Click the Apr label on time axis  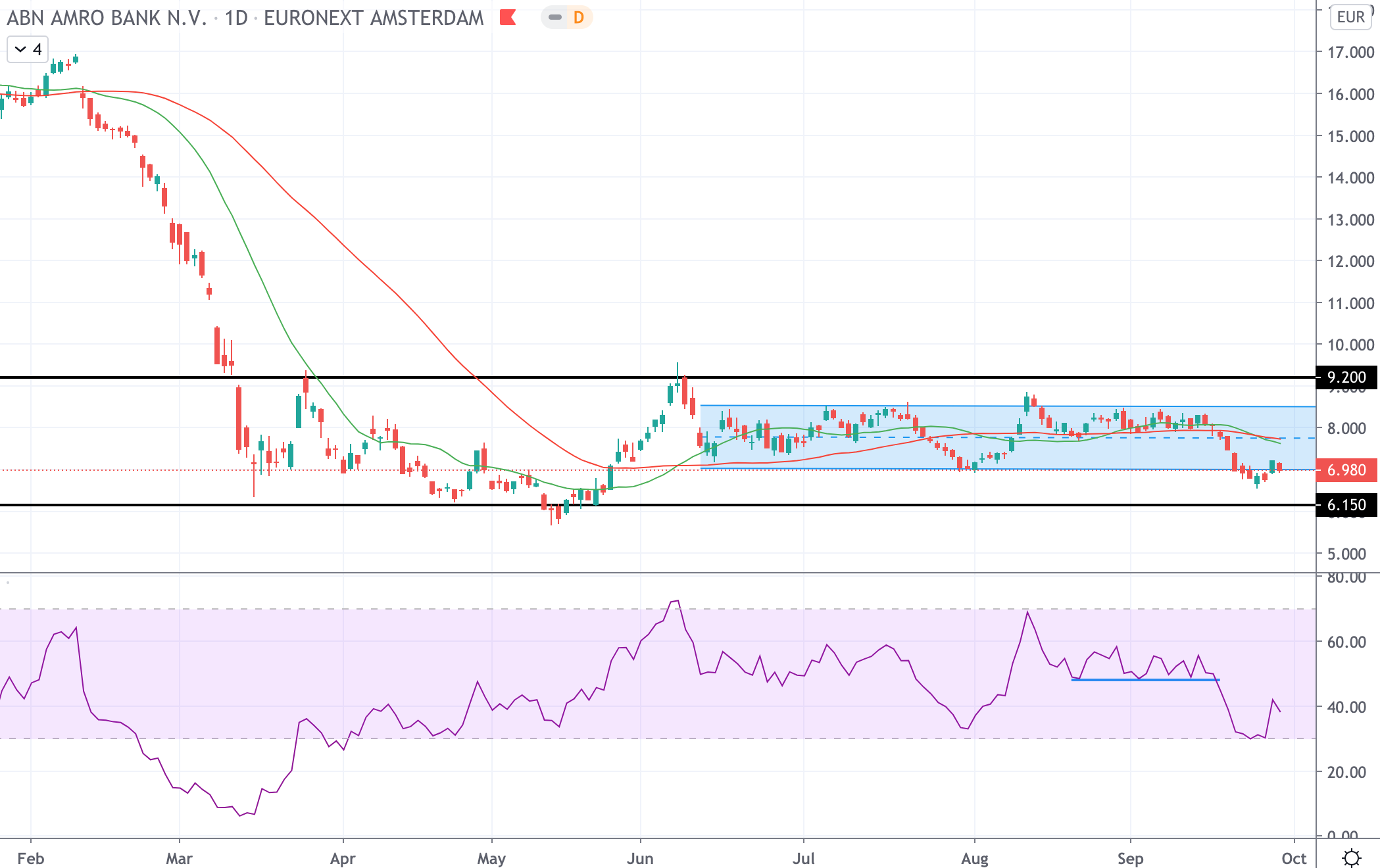(x=343, y=858)
